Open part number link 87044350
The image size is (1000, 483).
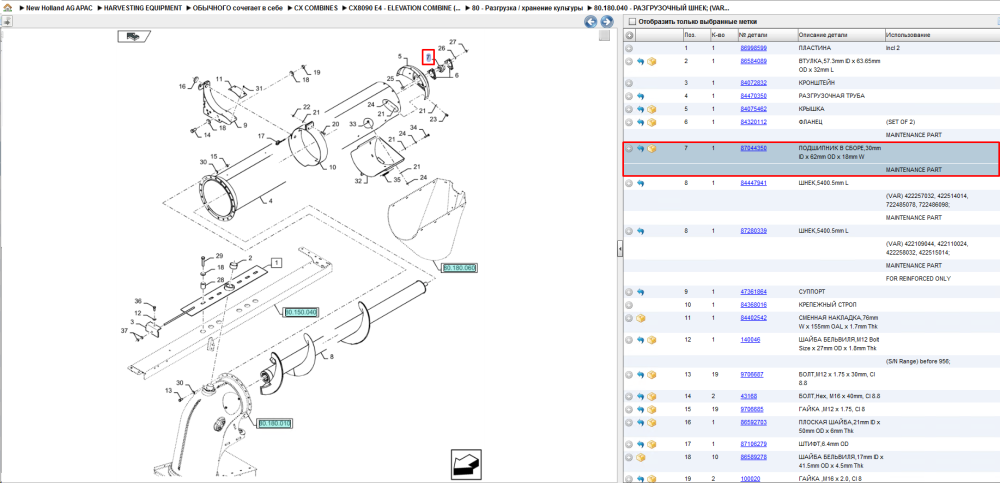point(753,148)
